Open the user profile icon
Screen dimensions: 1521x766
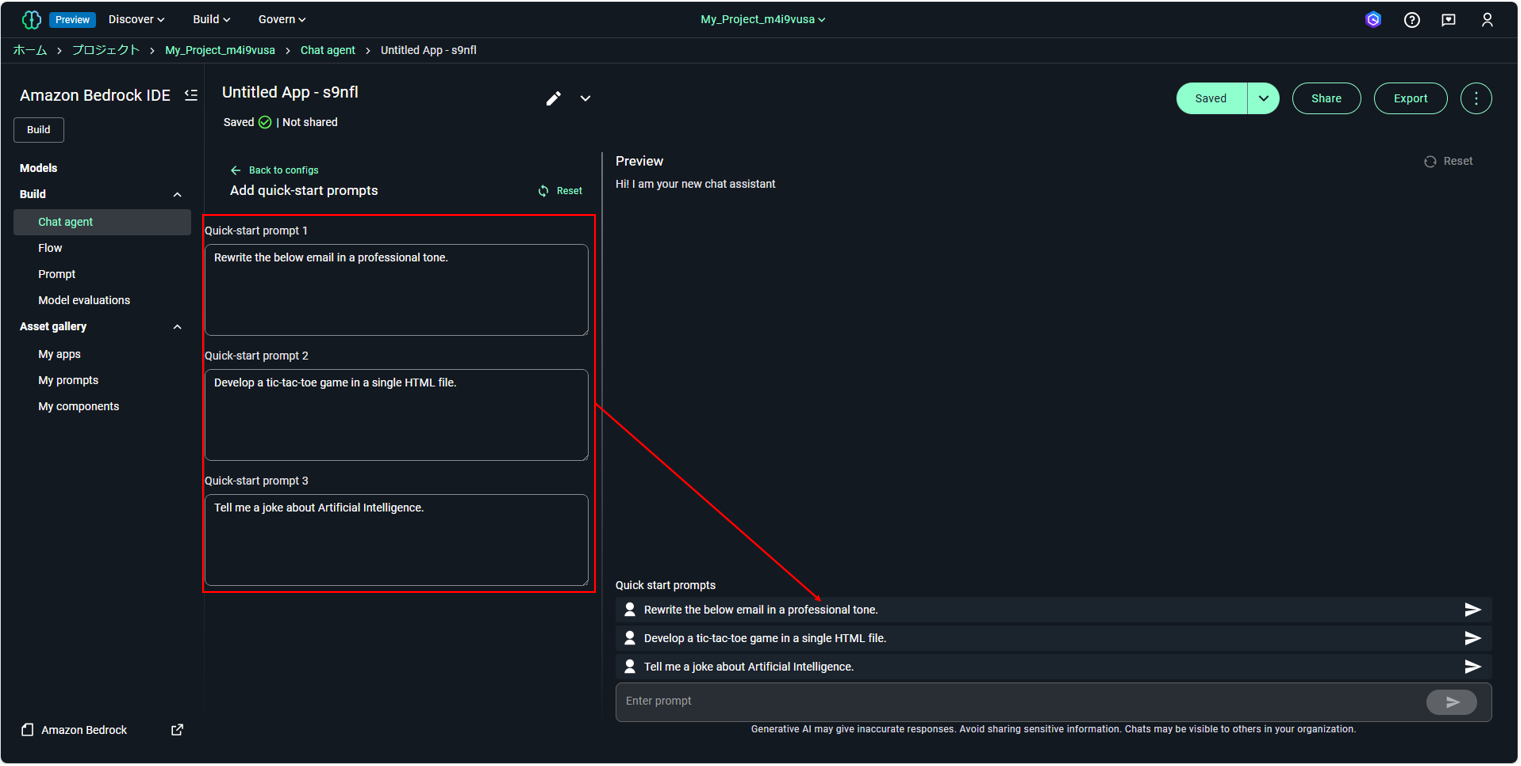pyautogui.click(x=1487, y=19)
